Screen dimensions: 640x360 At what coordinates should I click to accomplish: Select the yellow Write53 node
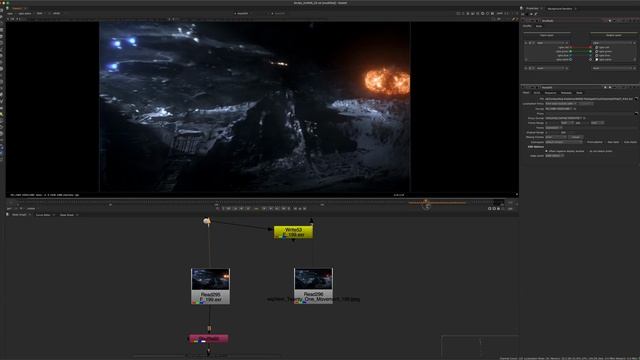(x=293, y=232)
